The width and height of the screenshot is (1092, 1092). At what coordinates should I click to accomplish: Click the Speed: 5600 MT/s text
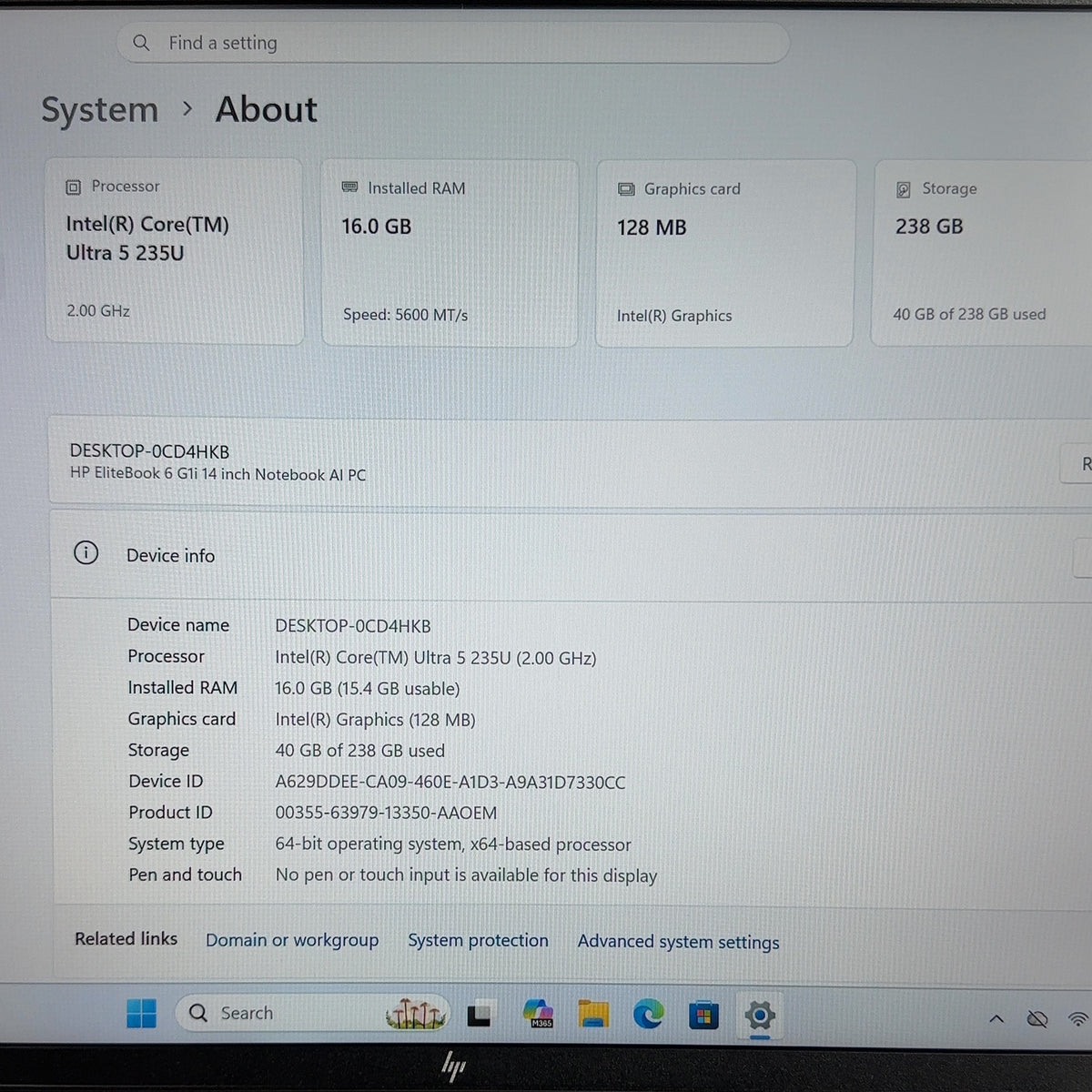tap(406, 315)
